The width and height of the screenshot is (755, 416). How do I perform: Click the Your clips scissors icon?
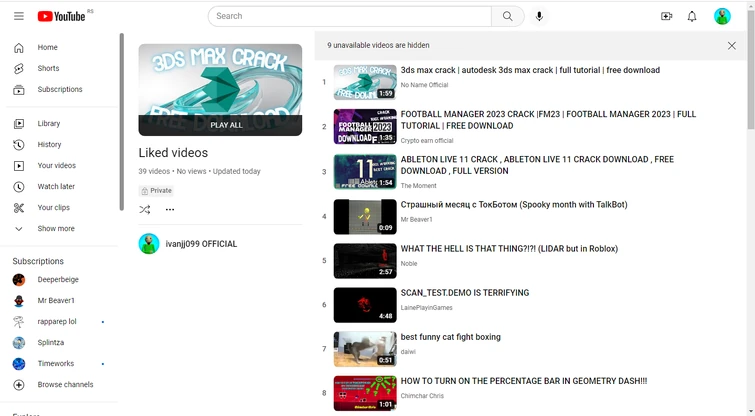pyautogui.click(x=19, y=208)
